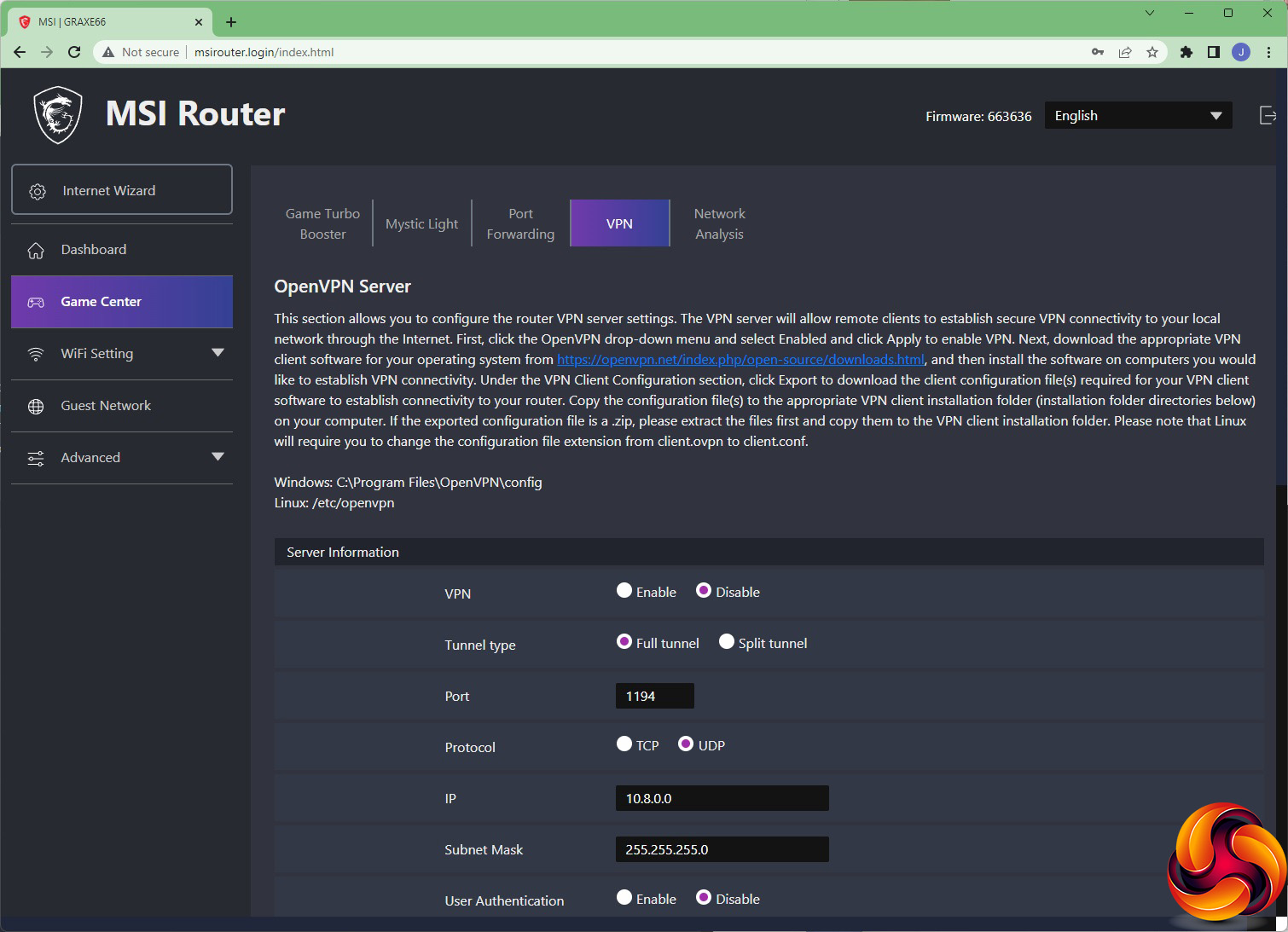Open the tab search chevron in title bar
The width and height of the screenshot is (1288, 932).
[x=1149, y=13]
